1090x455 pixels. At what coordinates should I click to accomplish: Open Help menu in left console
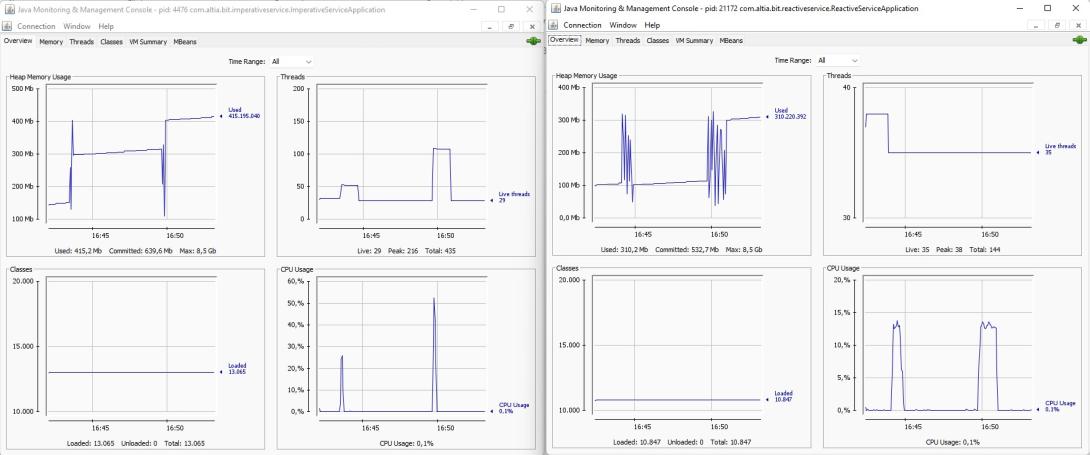pyautogui.click(x=106, y=25)
